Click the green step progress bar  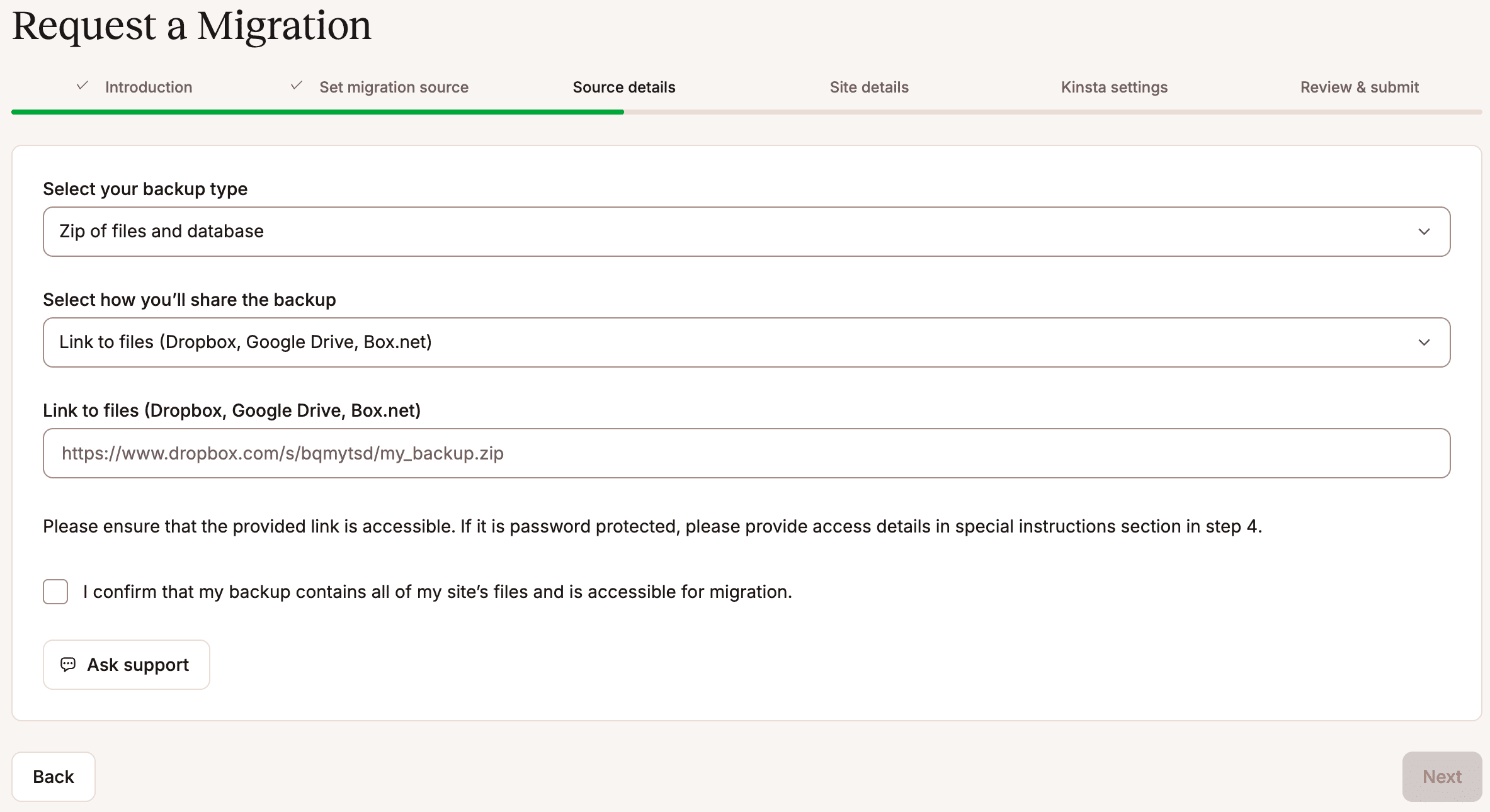[x=317, y=112]
